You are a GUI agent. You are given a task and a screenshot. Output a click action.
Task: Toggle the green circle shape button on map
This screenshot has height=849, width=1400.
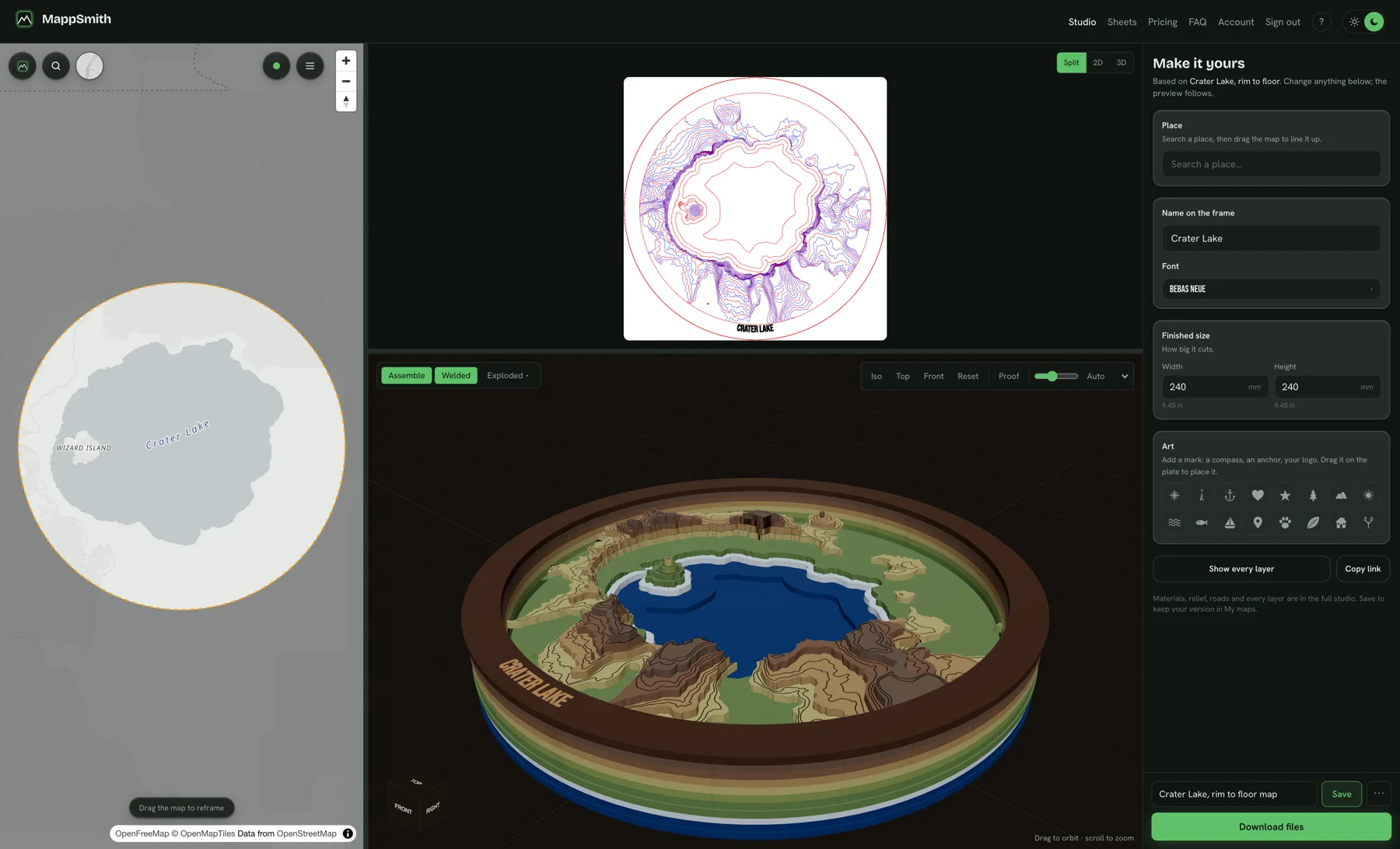pos(276,66)
